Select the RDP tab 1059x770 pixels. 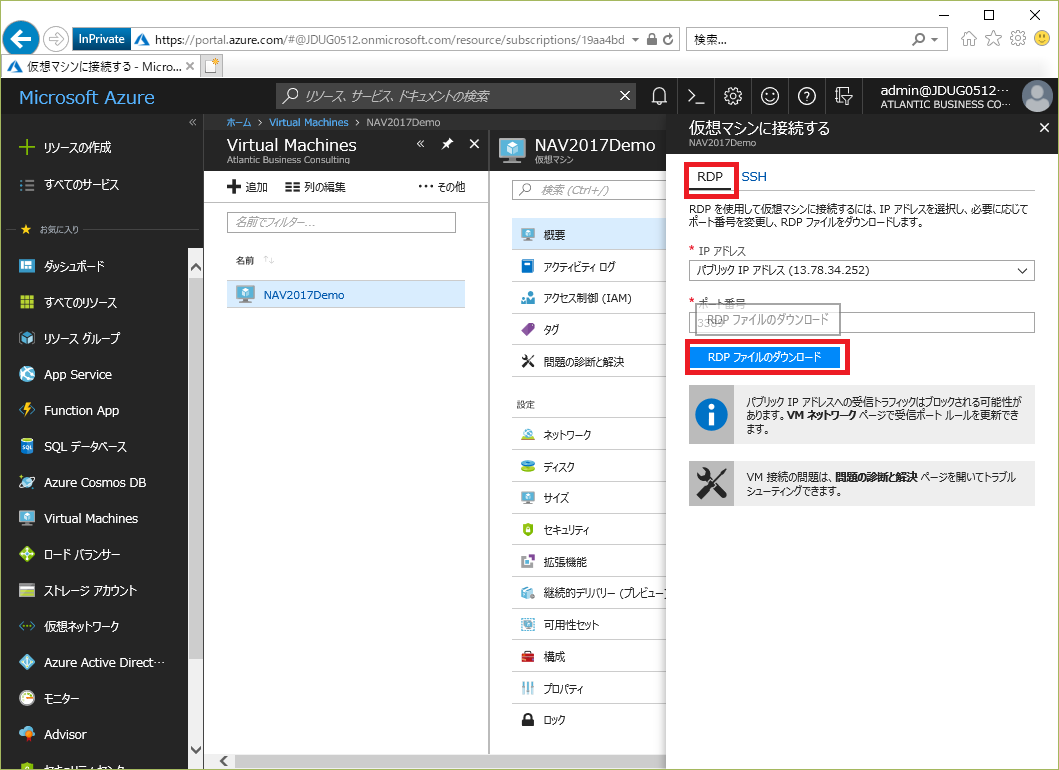coord(710,177)
